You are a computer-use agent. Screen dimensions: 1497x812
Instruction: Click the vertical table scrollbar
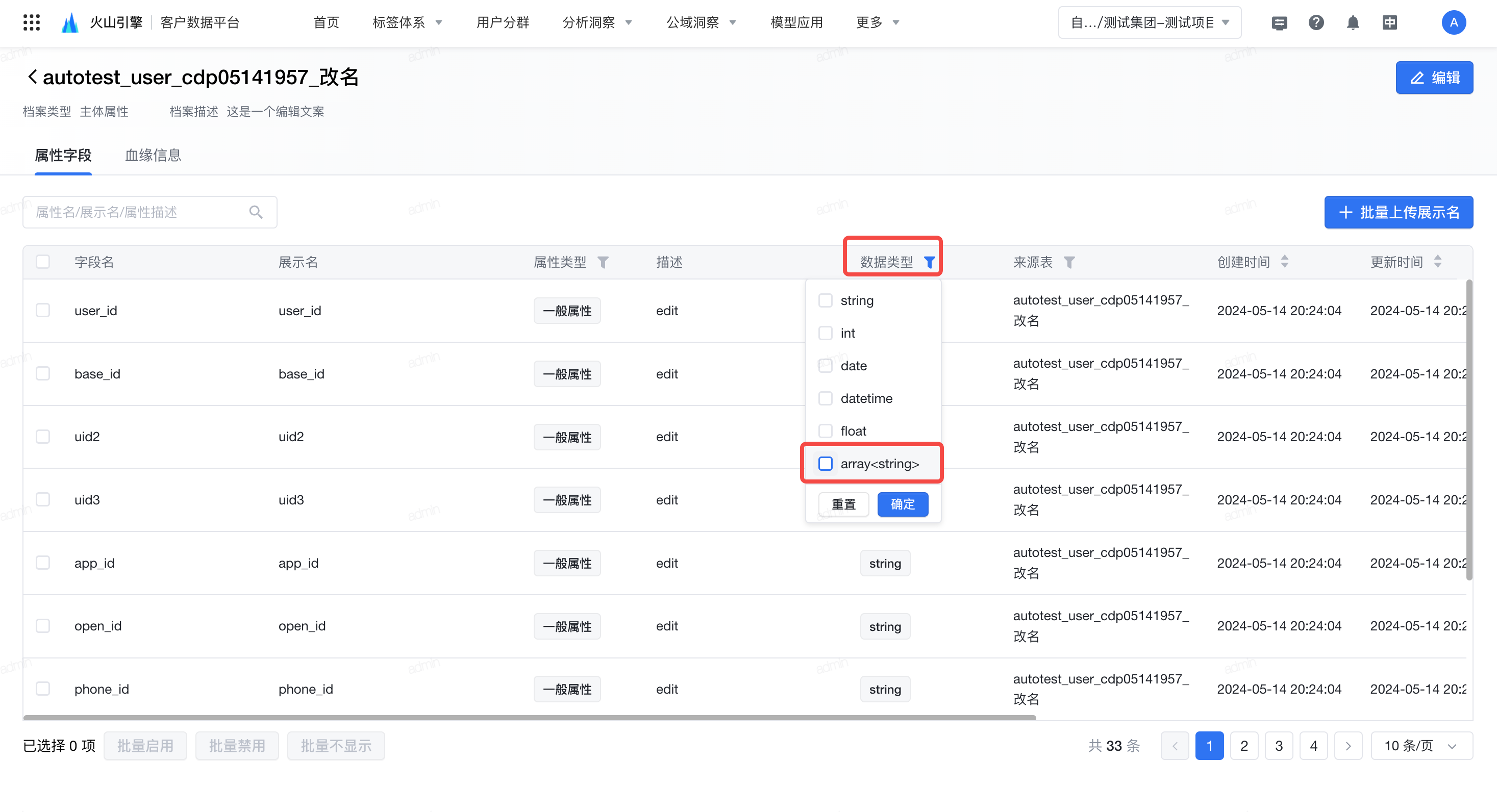1468,430
